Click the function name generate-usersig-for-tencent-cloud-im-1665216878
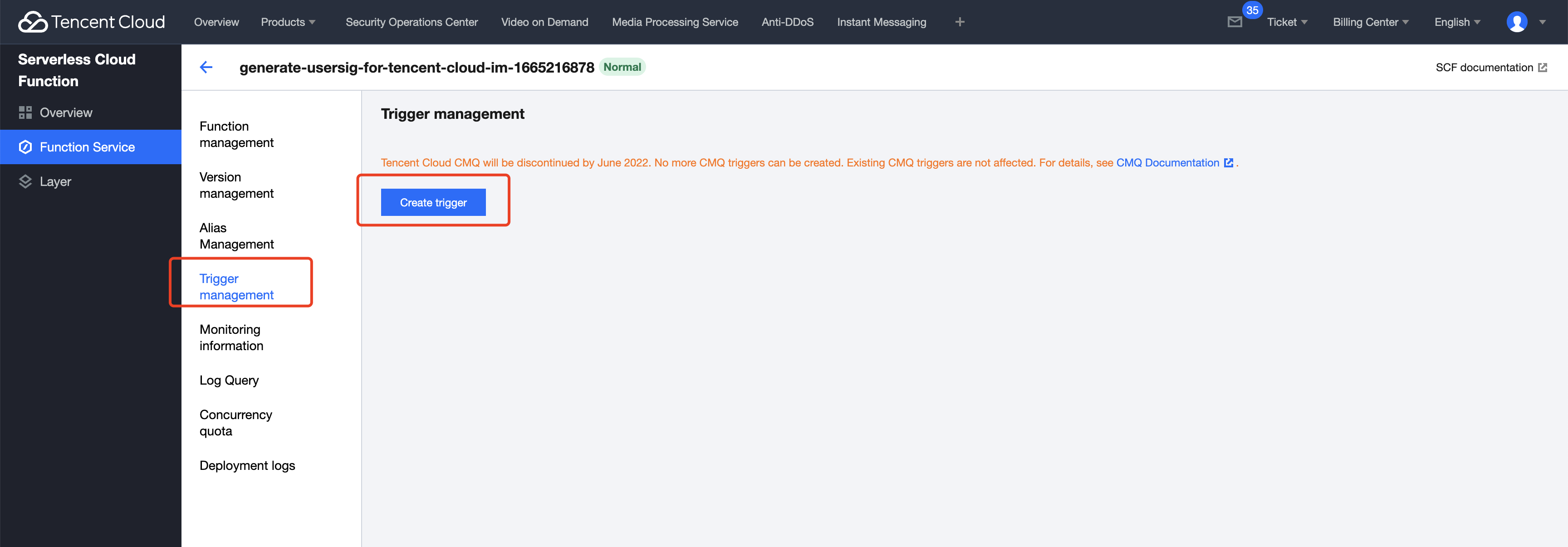 point(416,68)
